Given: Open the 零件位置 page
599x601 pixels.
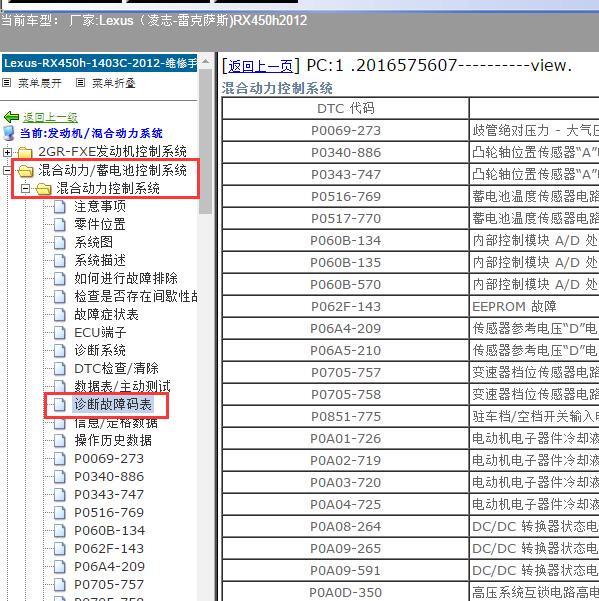Looking at the screenshot, I should (100, 224).
